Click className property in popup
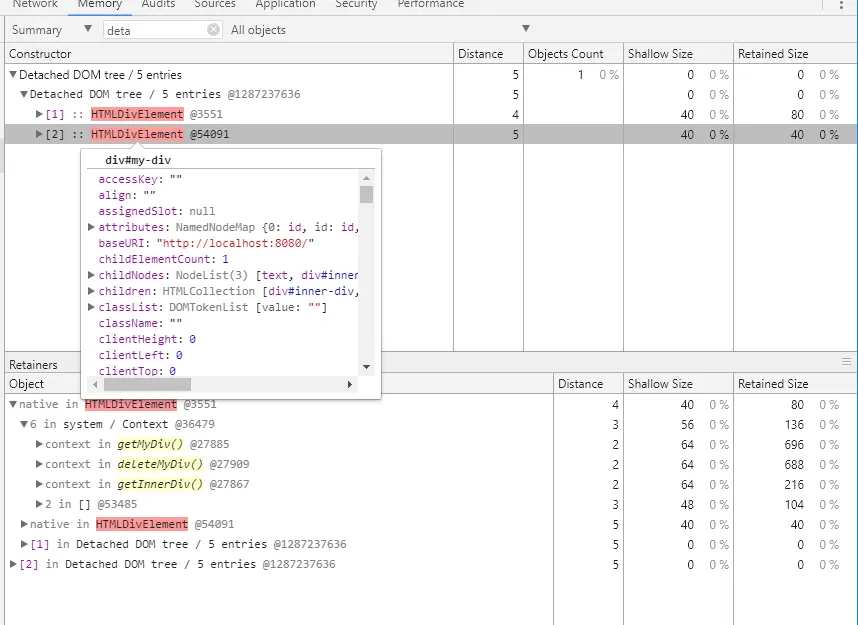 click(140, 323)
